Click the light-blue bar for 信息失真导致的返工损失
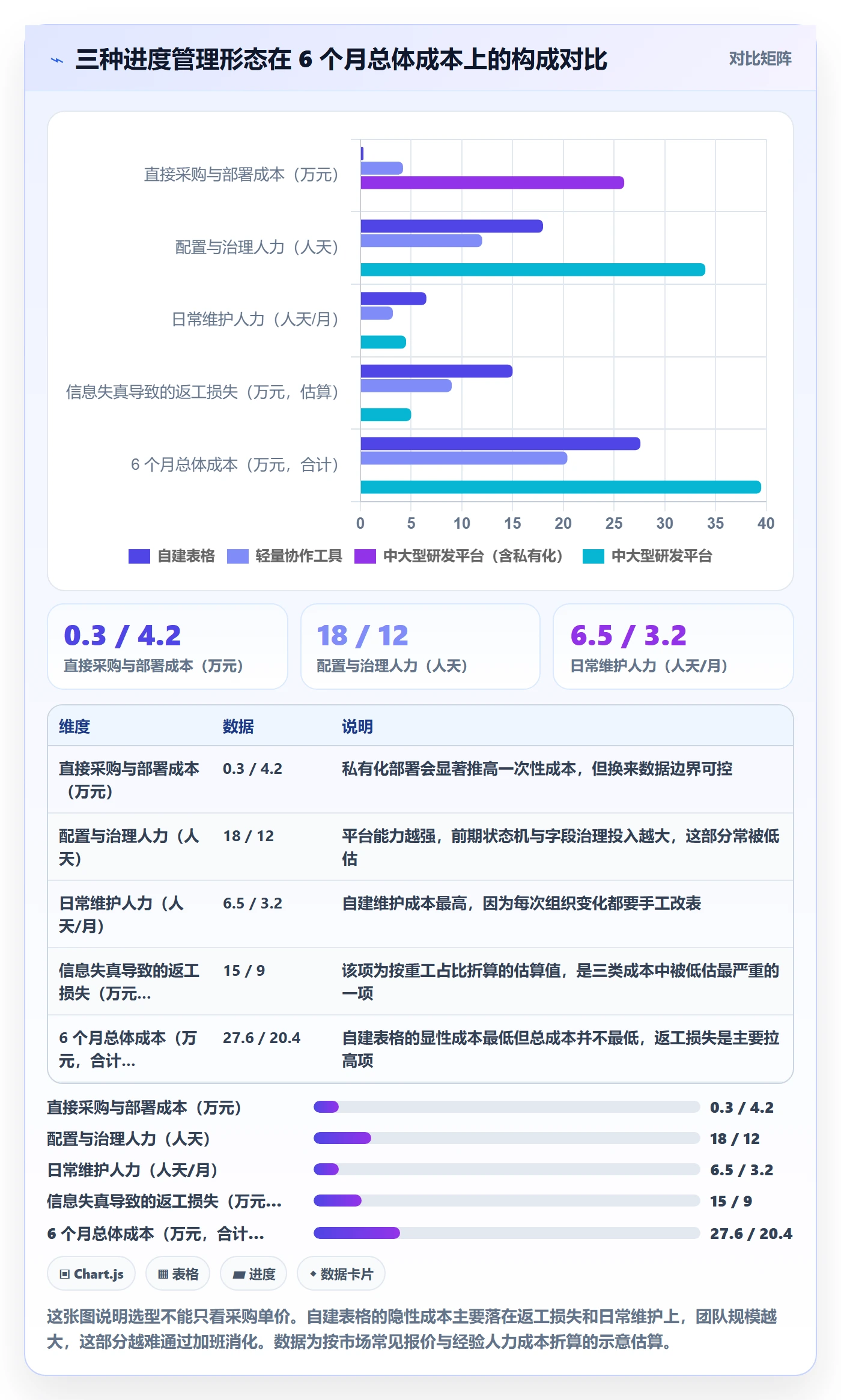 (x=406, y=386)
